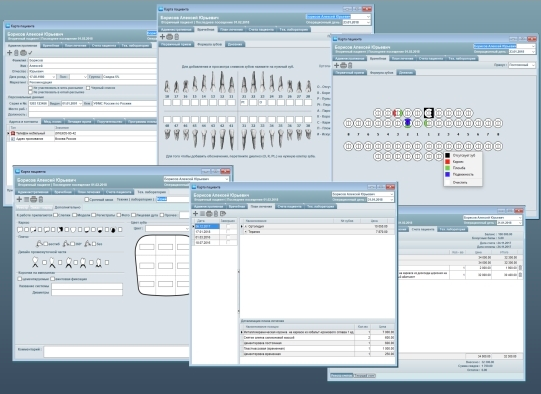541x394 pixels.
Task: Tick the Модели checkbox
Action: tap(75, 215)
